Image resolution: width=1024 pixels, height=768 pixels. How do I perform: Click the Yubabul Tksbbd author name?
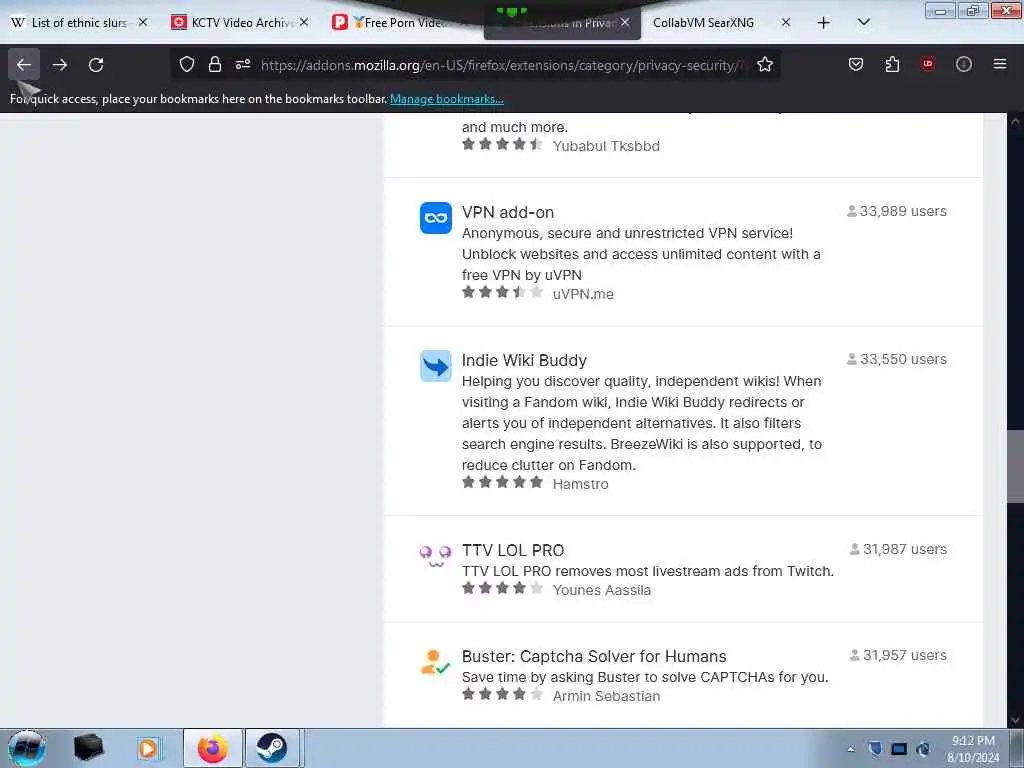pyautogui.click(x=606, y=146)
